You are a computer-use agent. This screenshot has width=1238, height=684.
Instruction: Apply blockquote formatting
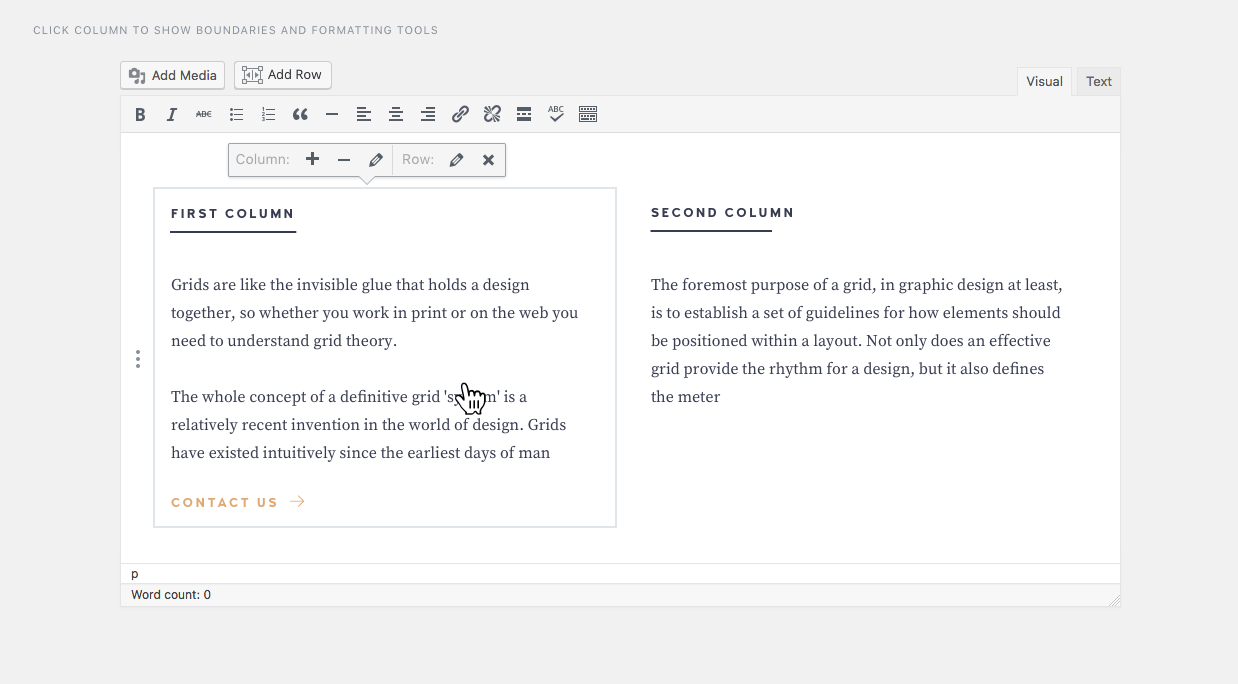pyautogui.click(x=300, y=115)
